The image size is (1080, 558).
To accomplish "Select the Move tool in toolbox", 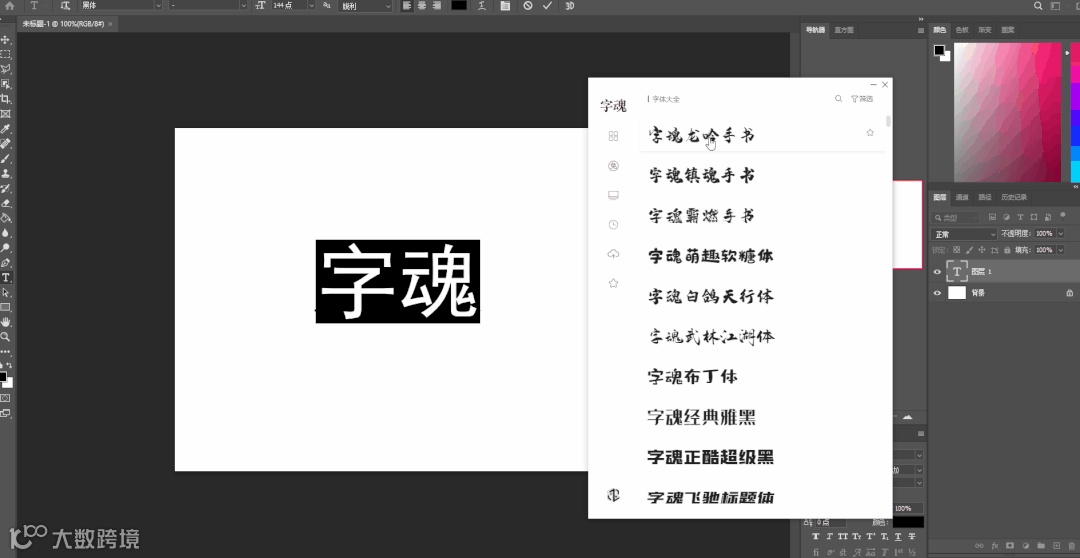I will [6, 39].
